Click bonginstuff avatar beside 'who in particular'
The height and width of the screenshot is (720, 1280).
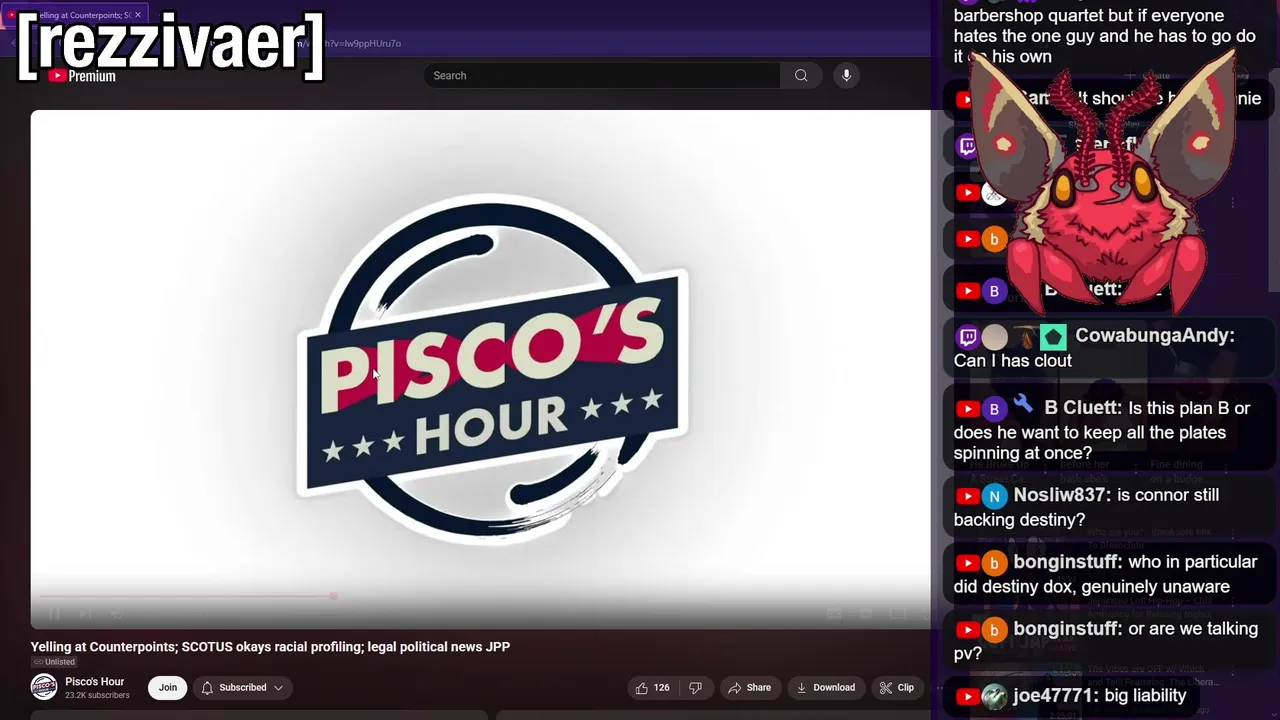(x=994, y=563)
